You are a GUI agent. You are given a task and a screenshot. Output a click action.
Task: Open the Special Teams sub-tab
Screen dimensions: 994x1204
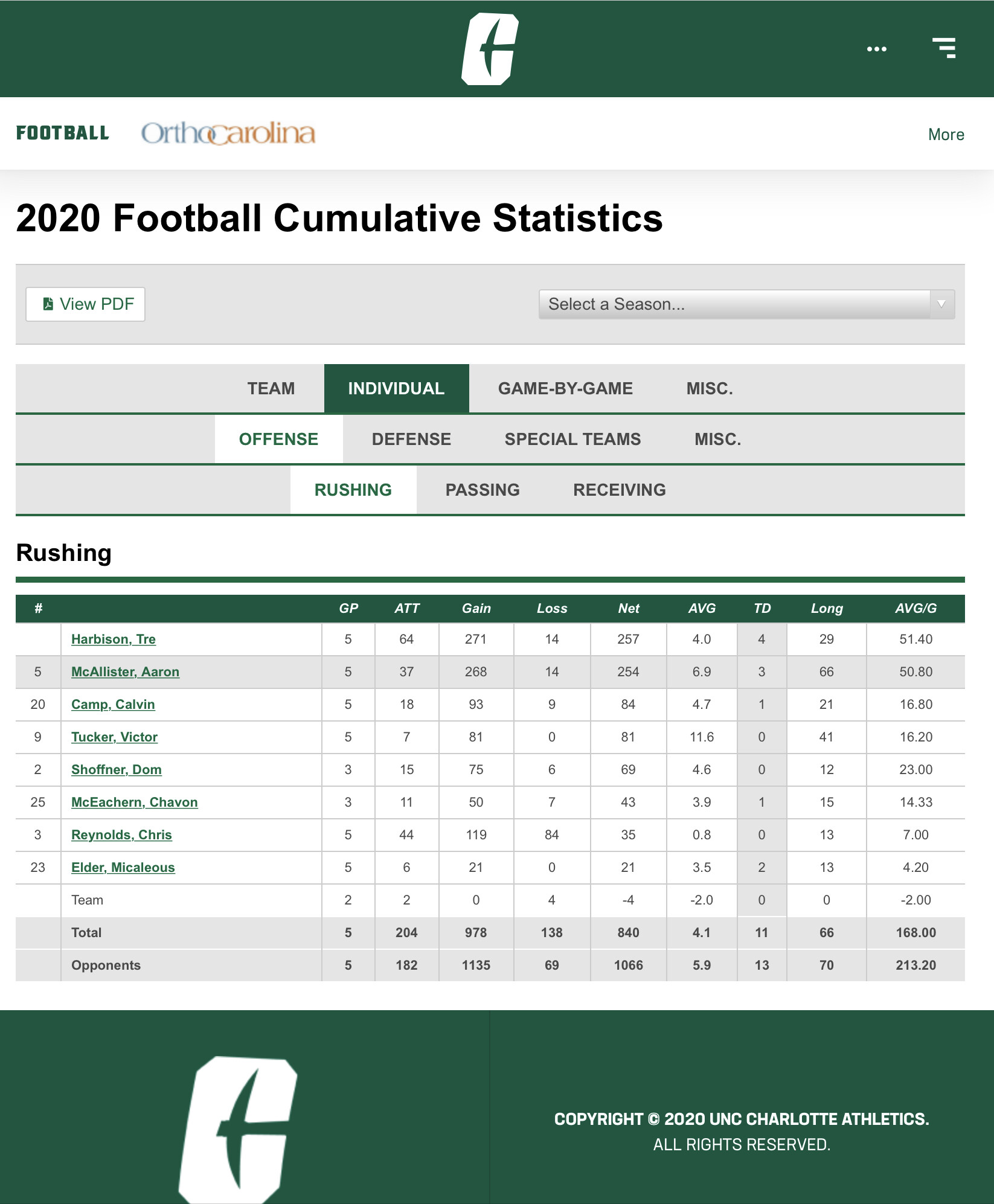(572, 440)
